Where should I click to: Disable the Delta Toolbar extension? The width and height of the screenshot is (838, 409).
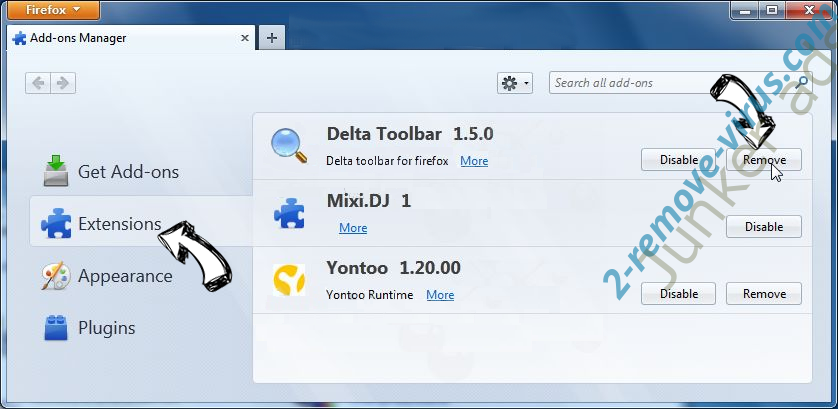click(678, 160)
